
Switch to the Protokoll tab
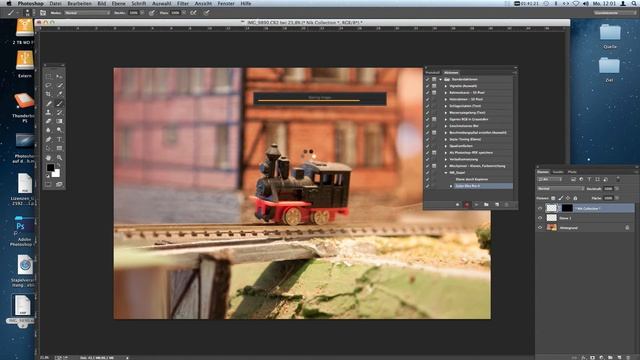coord(433,73)
